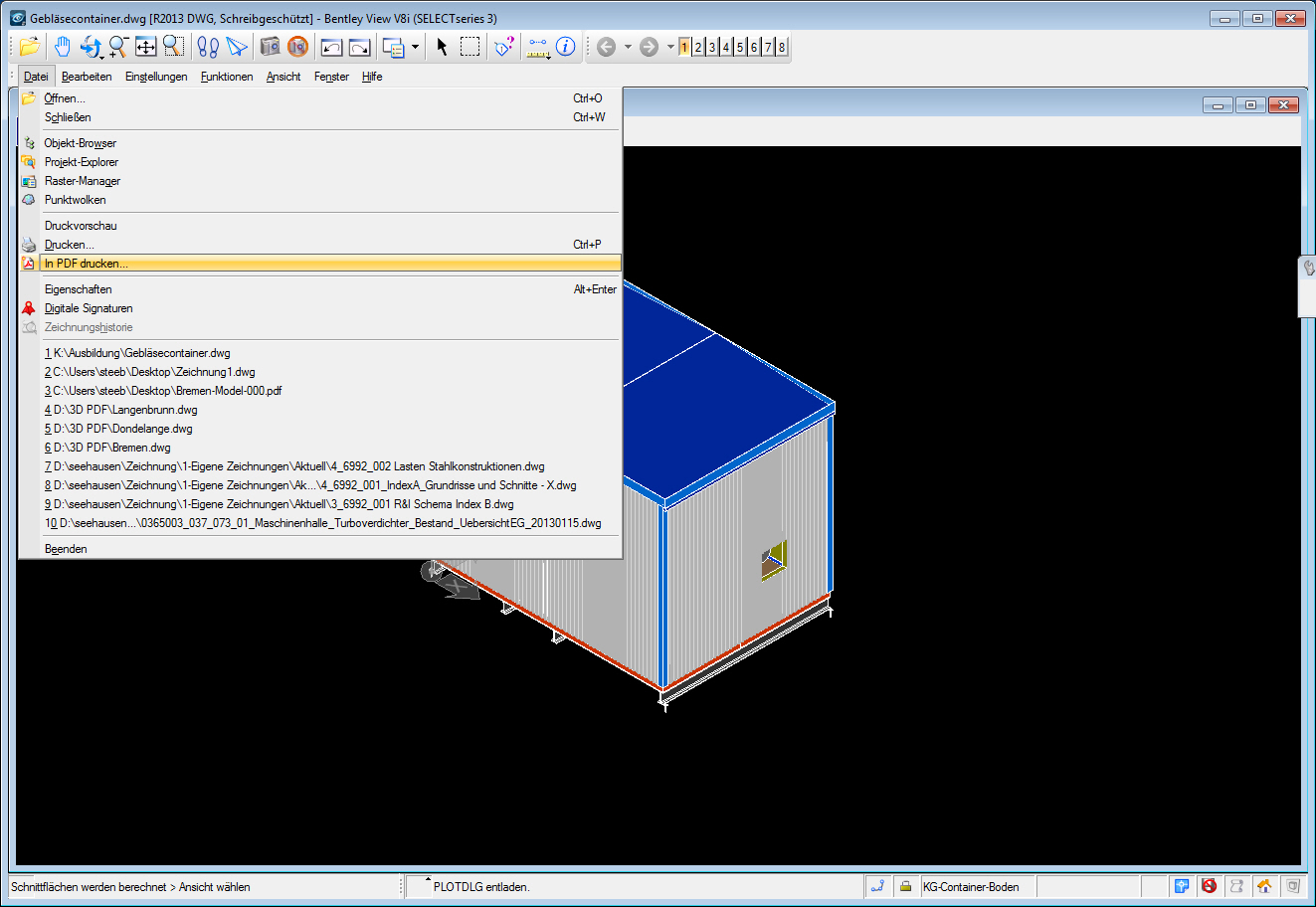Select the Pan tool
This screenshot has height=907, width=1316.
pos(62,46)
